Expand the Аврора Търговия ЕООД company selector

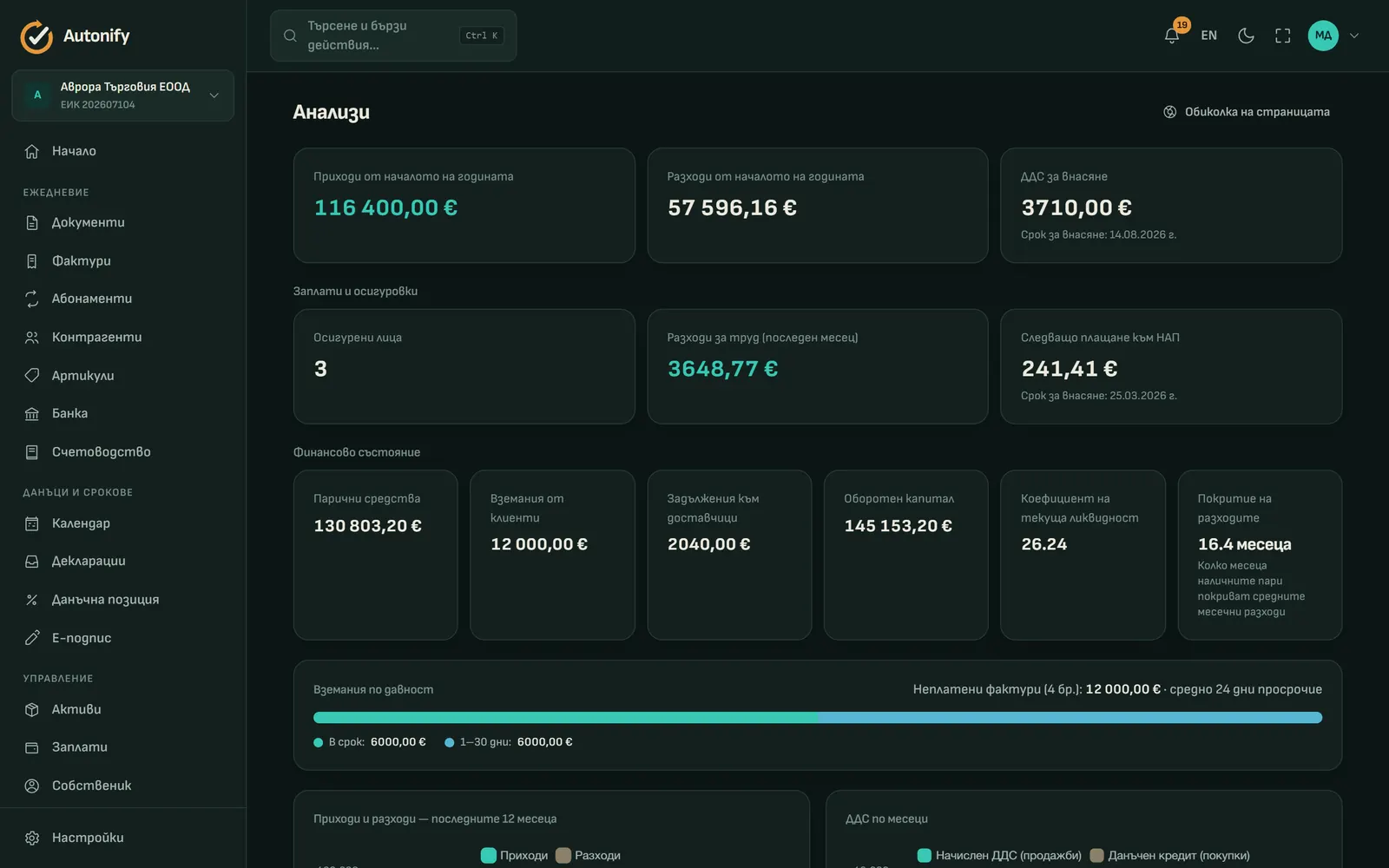tap(122, 95)
